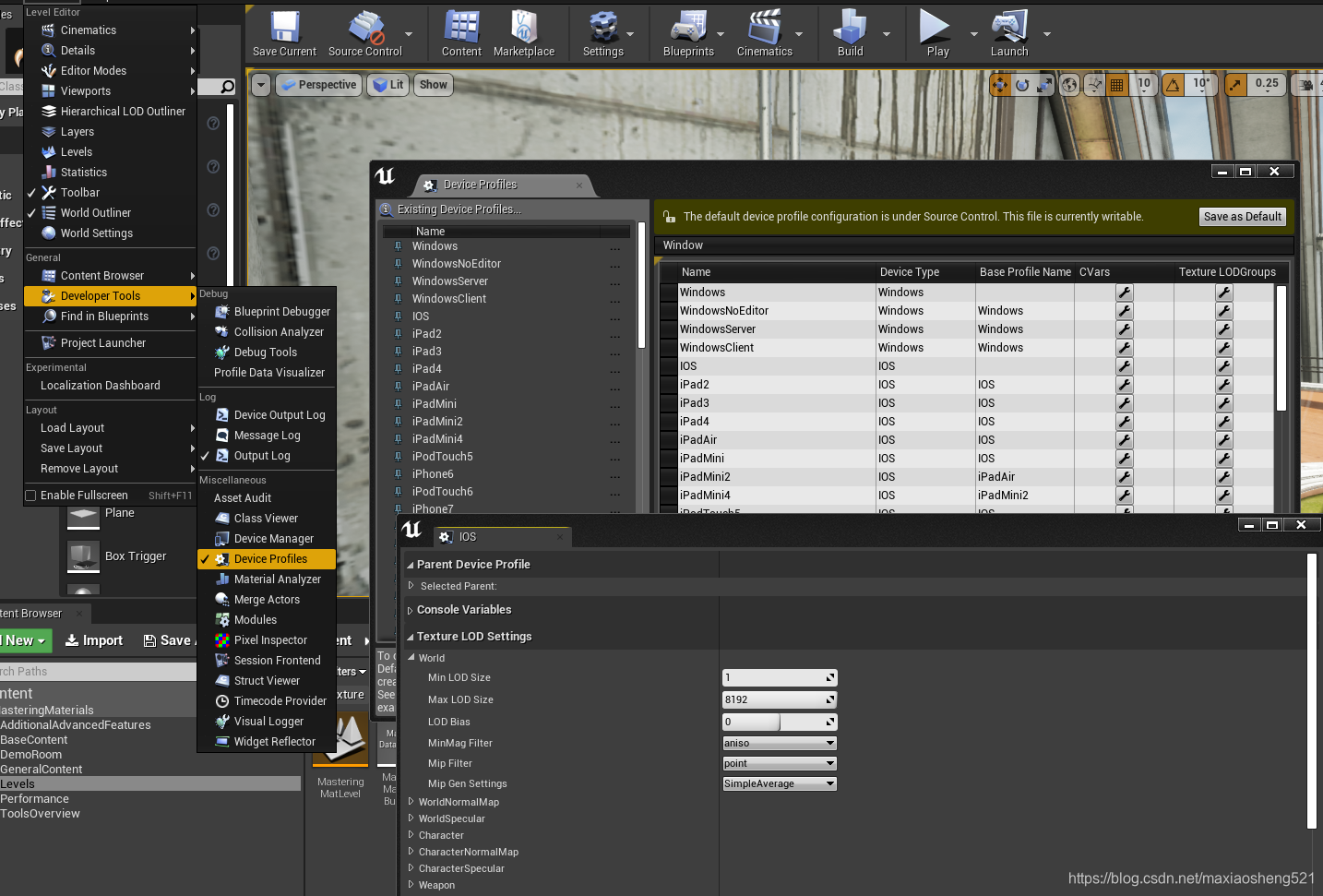The image size is (1323, 896).
Task: Expand the Console Variables section
Action: click(x=411, y=610)
